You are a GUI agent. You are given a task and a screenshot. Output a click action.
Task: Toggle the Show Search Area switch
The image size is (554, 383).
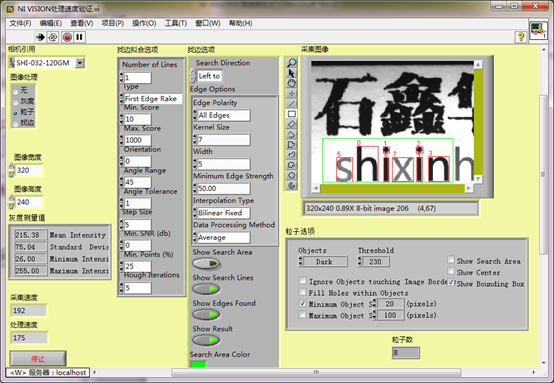click(x=206, y=264)
